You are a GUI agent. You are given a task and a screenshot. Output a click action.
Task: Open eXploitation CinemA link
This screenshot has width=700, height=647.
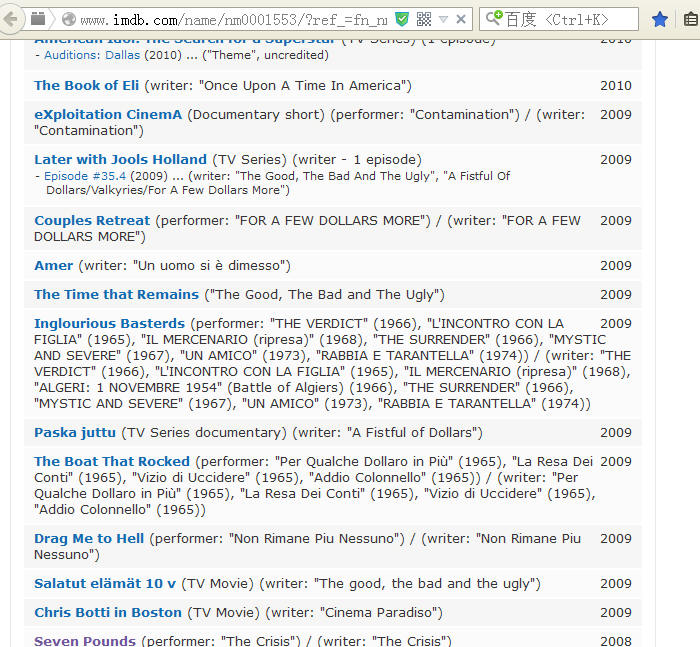tap(108, 114)
